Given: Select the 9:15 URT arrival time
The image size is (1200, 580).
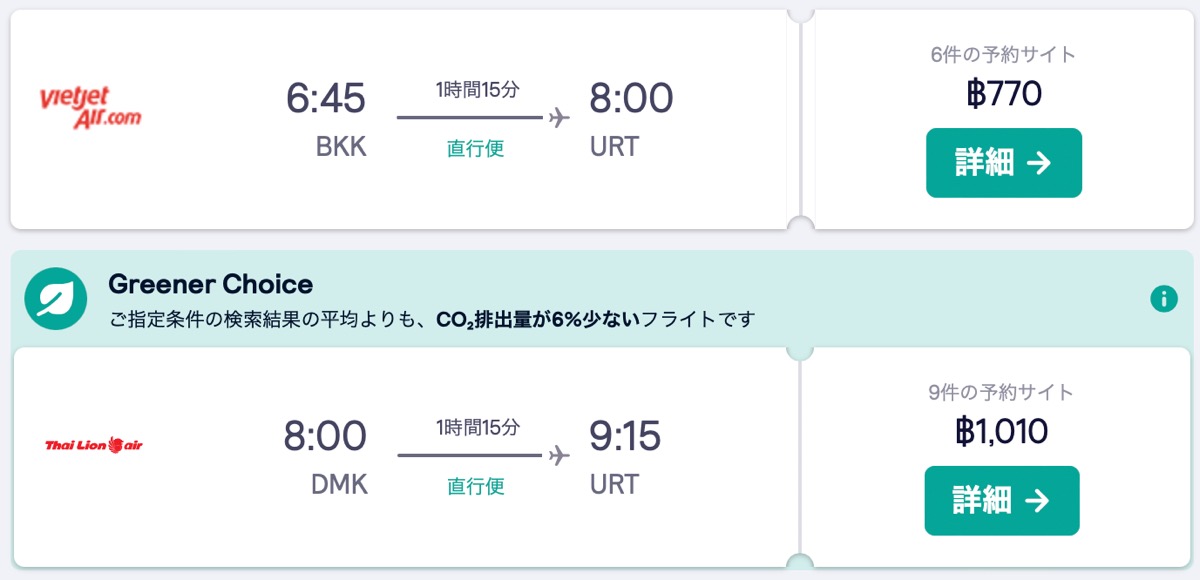Looking at the screenshot, I should point(625,436).
